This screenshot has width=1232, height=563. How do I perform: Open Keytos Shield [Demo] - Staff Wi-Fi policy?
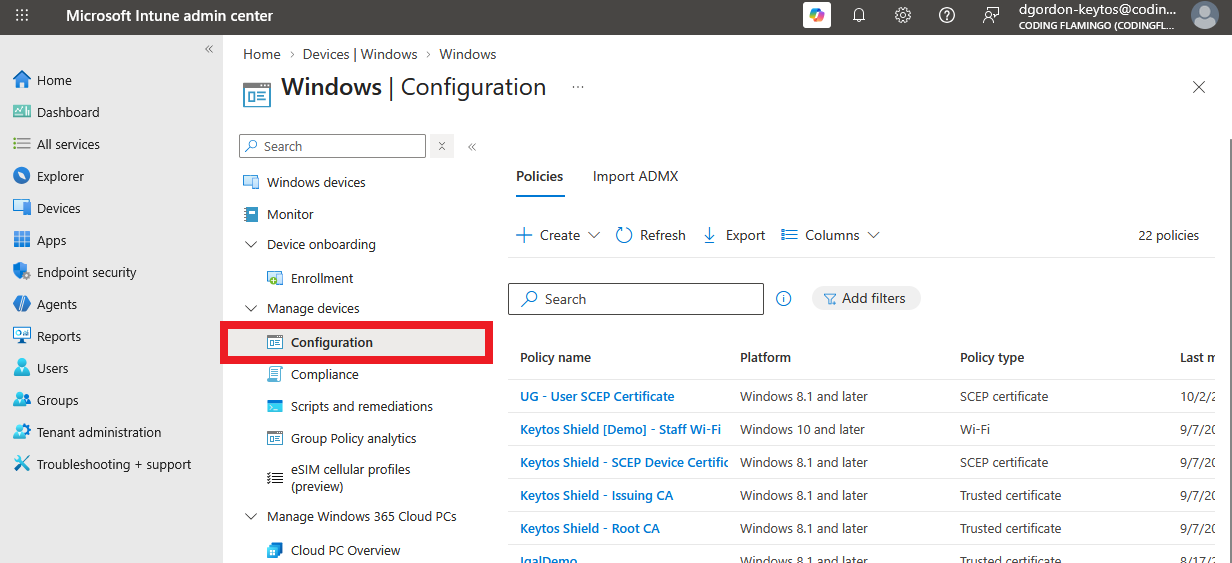[x=620, y=429]
